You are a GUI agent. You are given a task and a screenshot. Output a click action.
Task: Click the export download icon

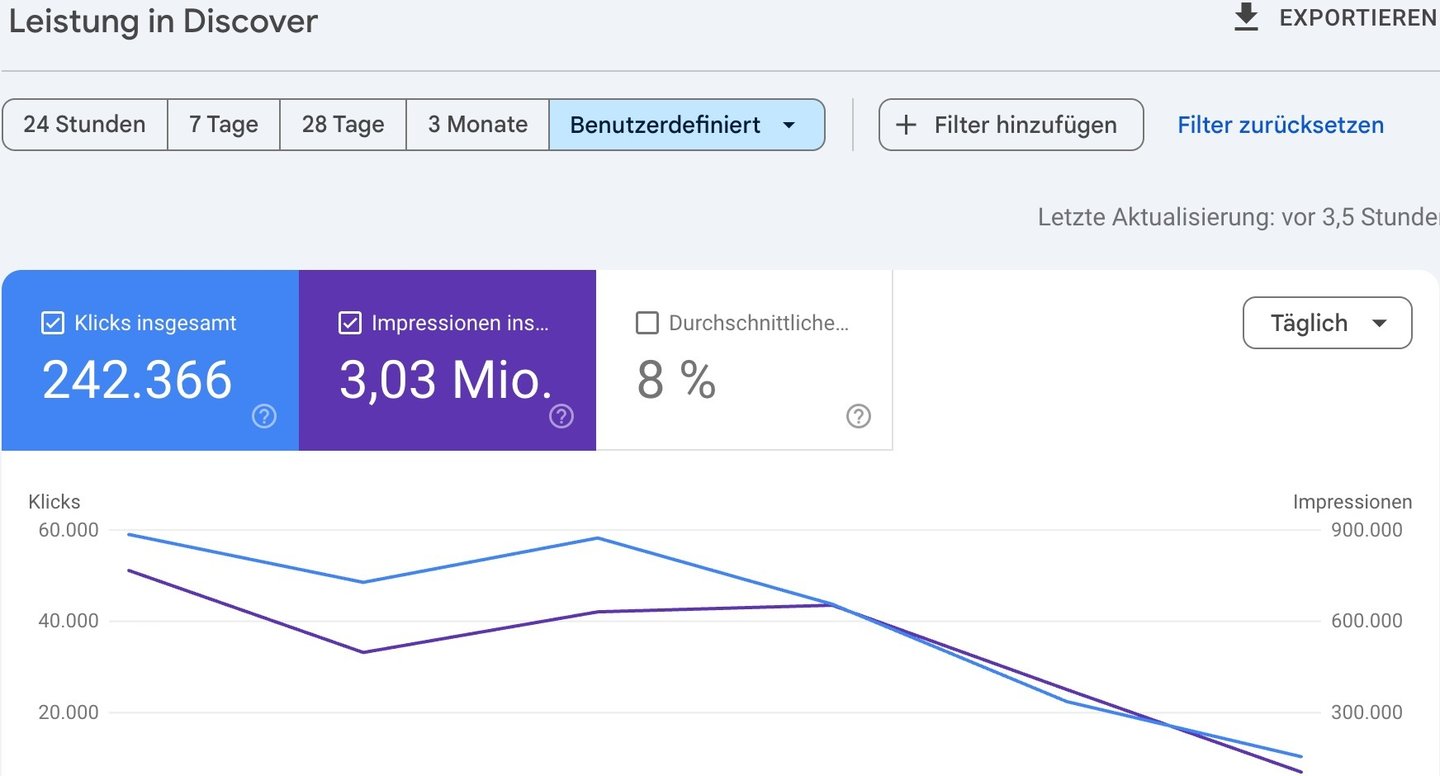[1246, 18]
